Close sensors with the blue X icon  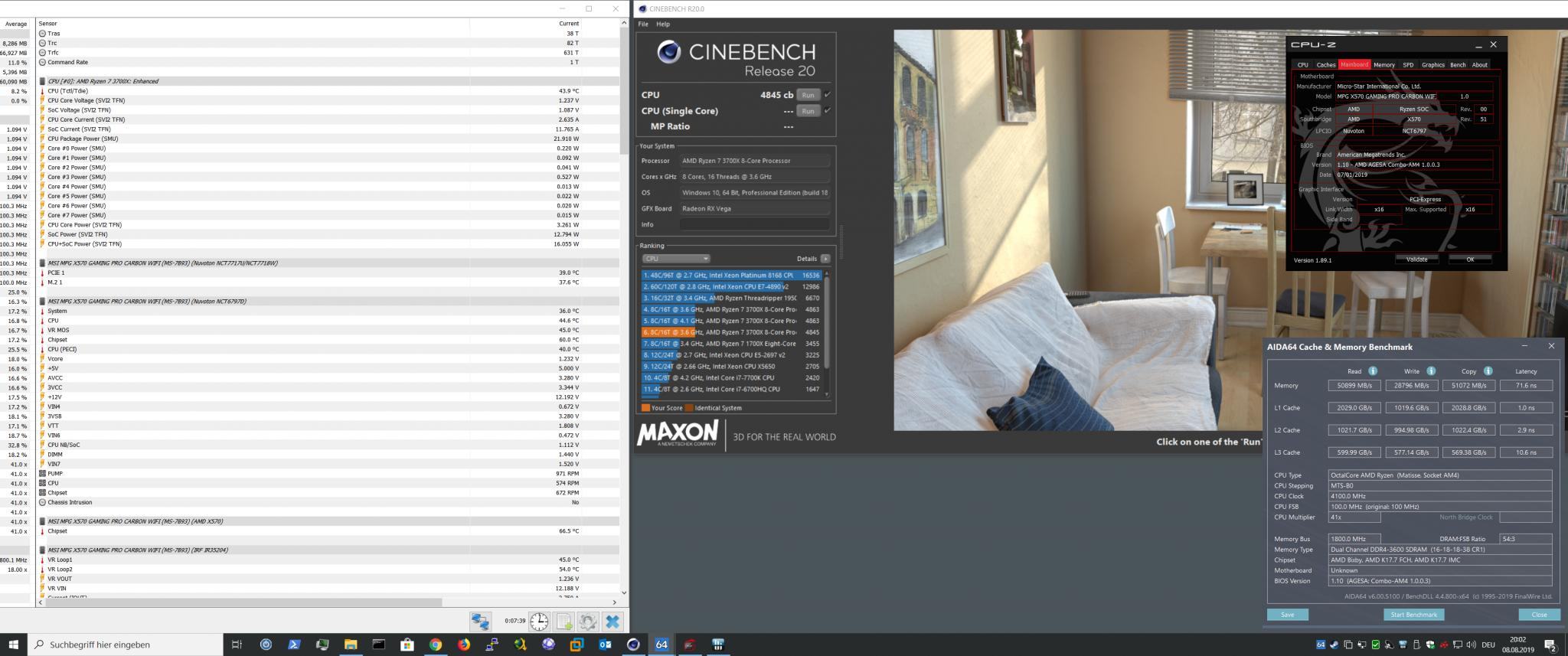(x=612, y=621)
